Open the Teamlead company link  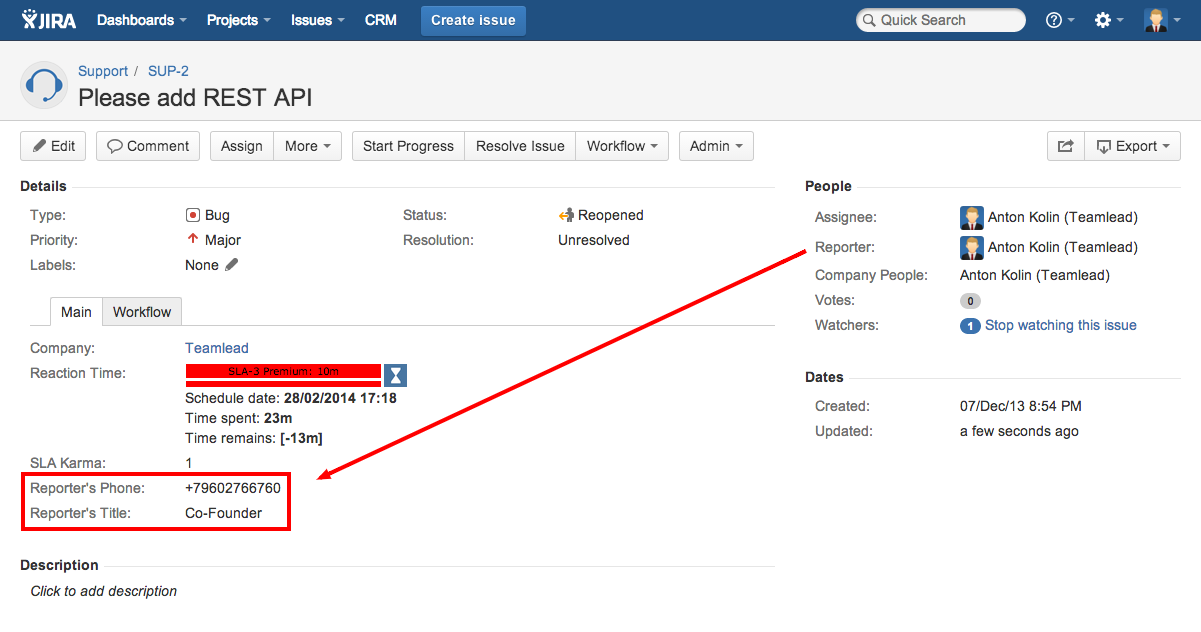pos(217,348)
